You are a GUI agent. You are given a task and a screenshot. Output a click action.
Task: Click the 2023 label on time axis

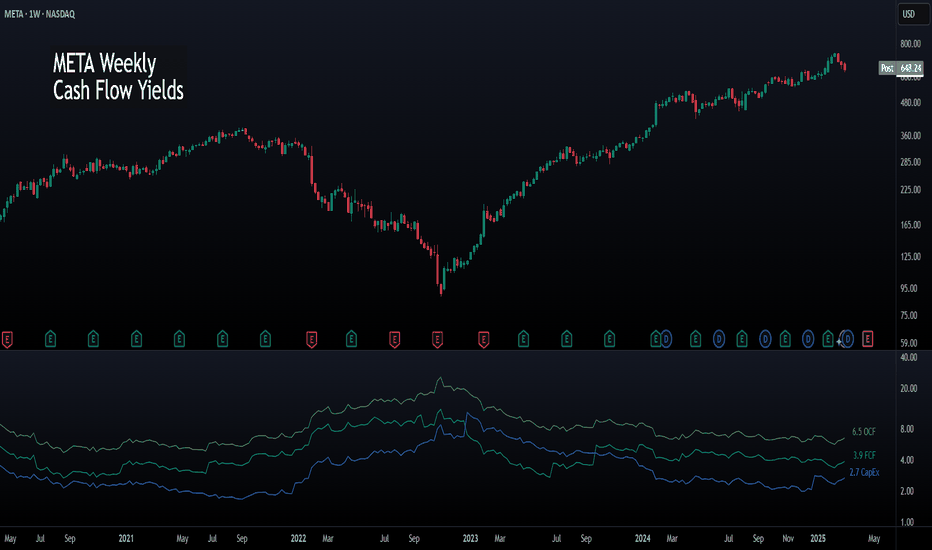pos(470,538)
